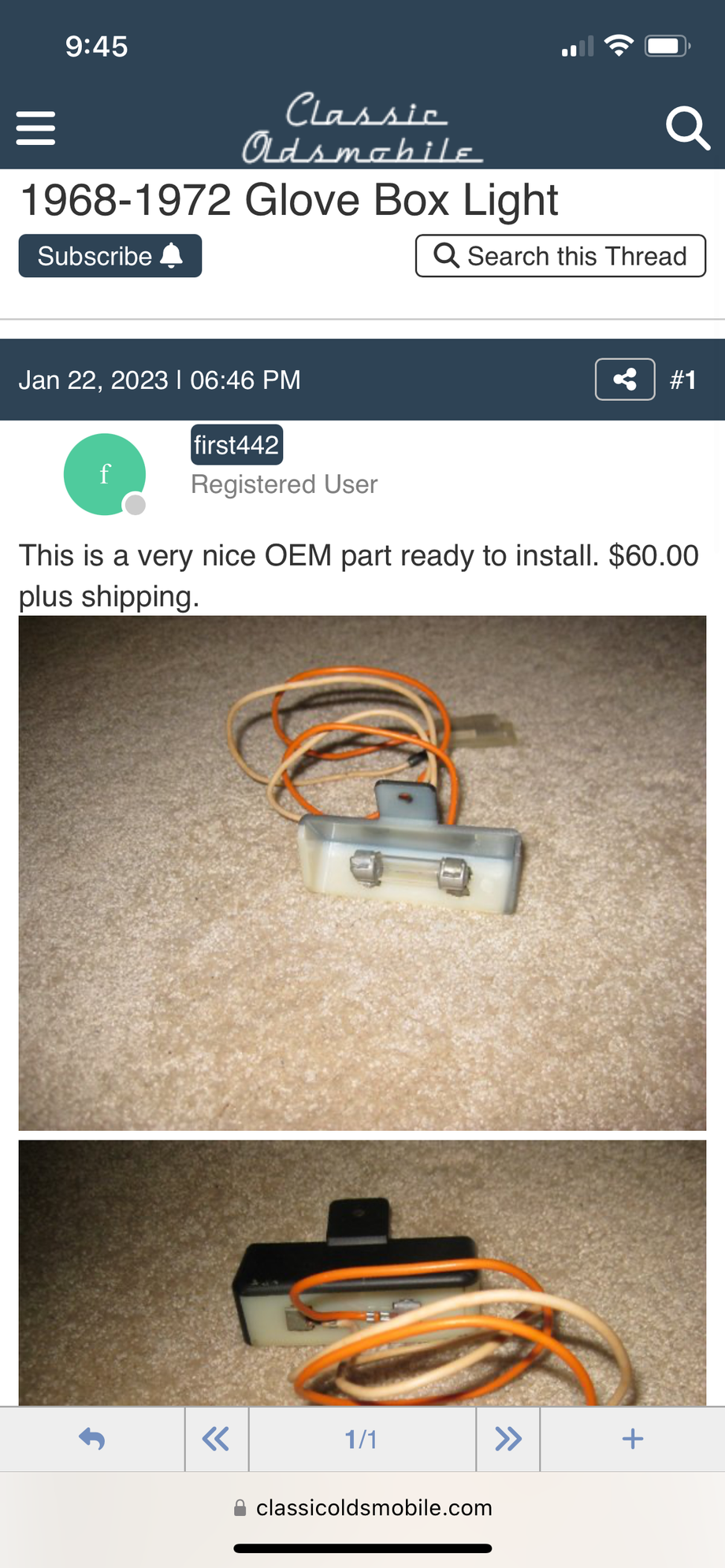Tap the post number #1 link
This screenshot has width=725, height=1568.
pos(683,380)
